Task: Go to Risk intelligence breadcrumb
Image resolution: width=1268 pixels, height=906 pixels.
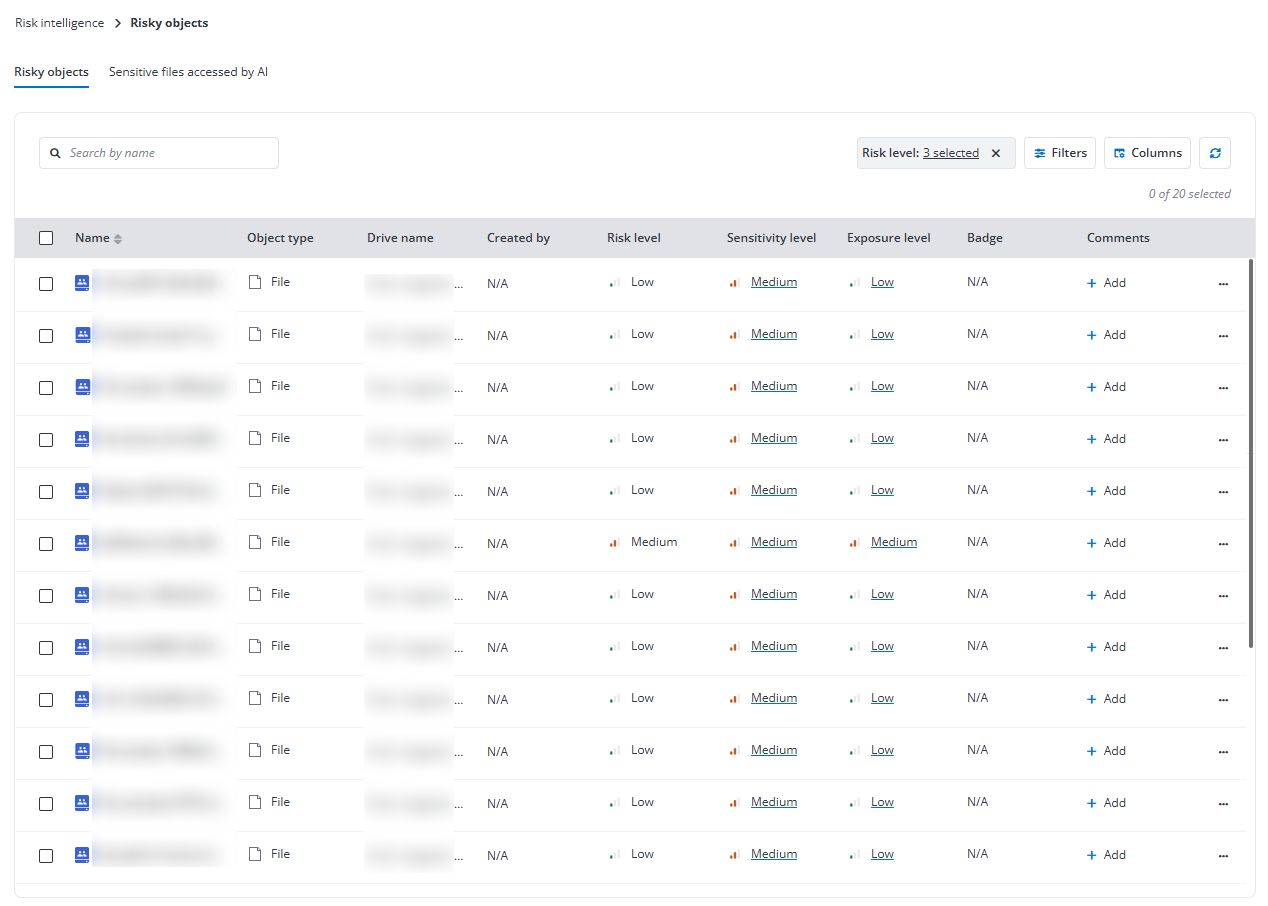Action: click(x=59, y=23)
